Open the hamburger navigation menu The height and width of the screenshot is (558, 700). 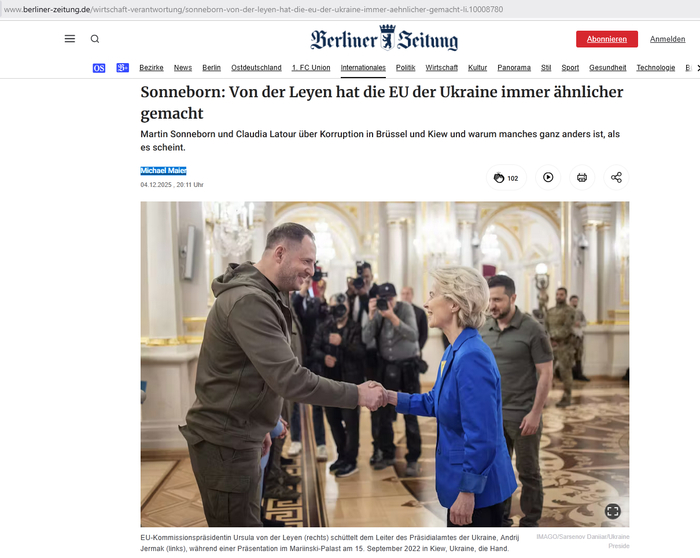tap(70, 39)
